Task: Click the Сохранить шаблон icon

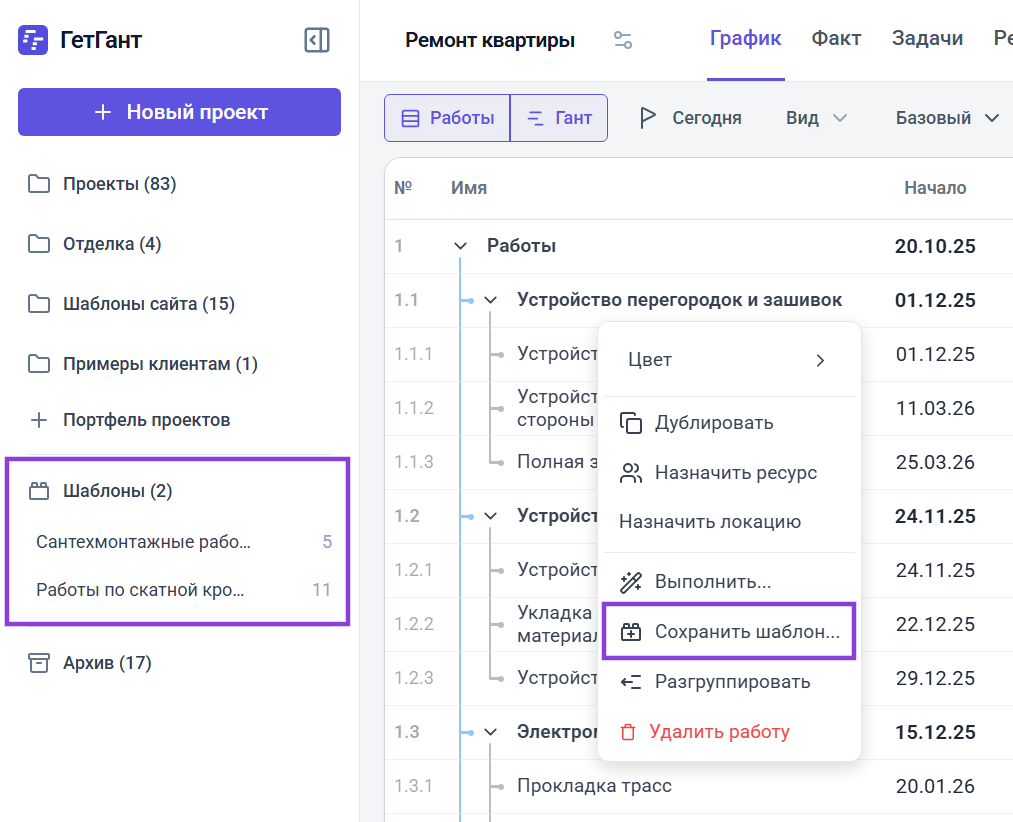Action: (631, 632)
